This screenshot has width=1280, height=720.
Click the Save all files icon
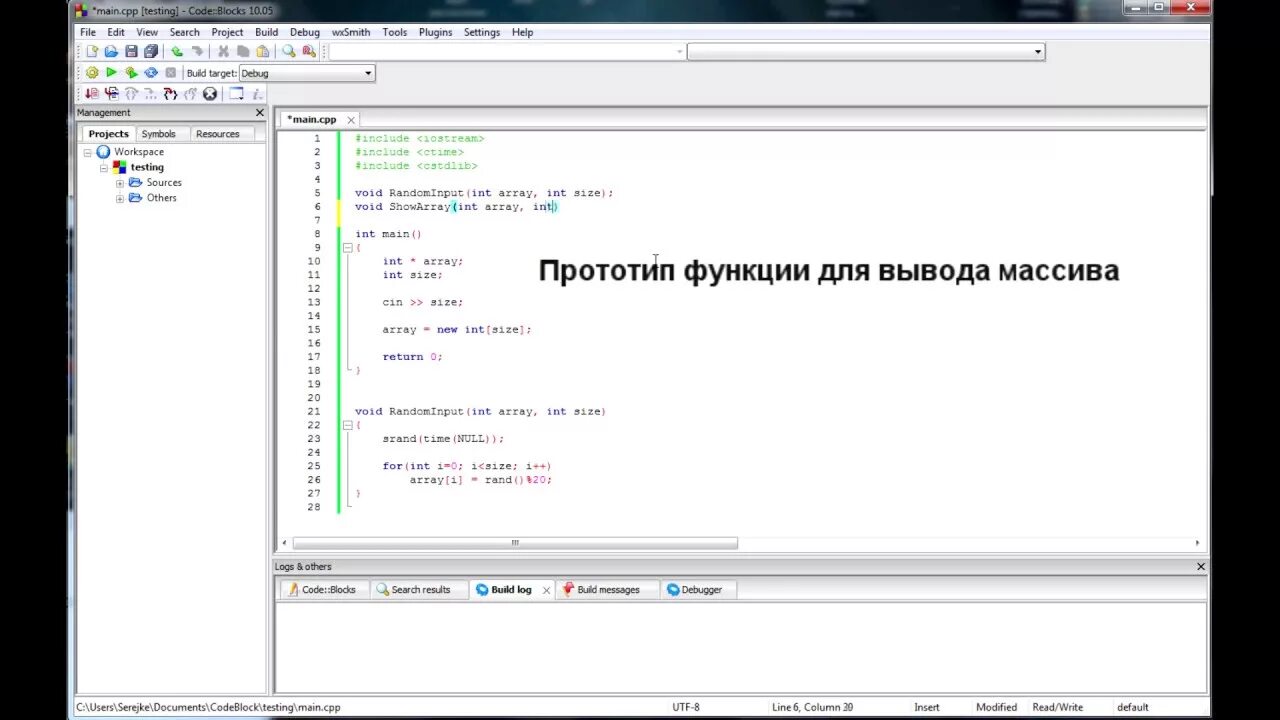(x=151, y=51)
